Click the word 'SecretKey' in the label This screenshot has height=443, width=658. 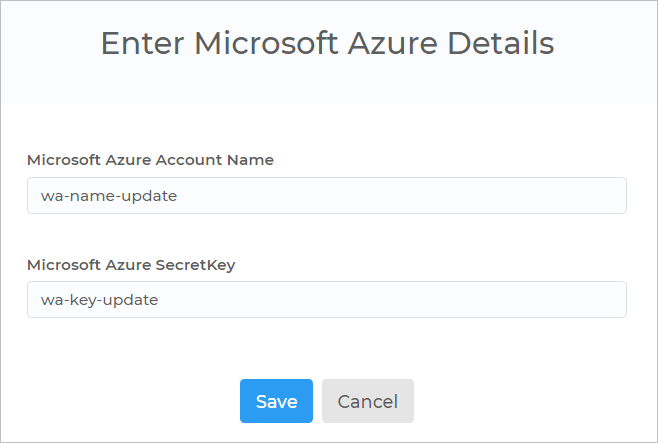[x=195, y=265]
